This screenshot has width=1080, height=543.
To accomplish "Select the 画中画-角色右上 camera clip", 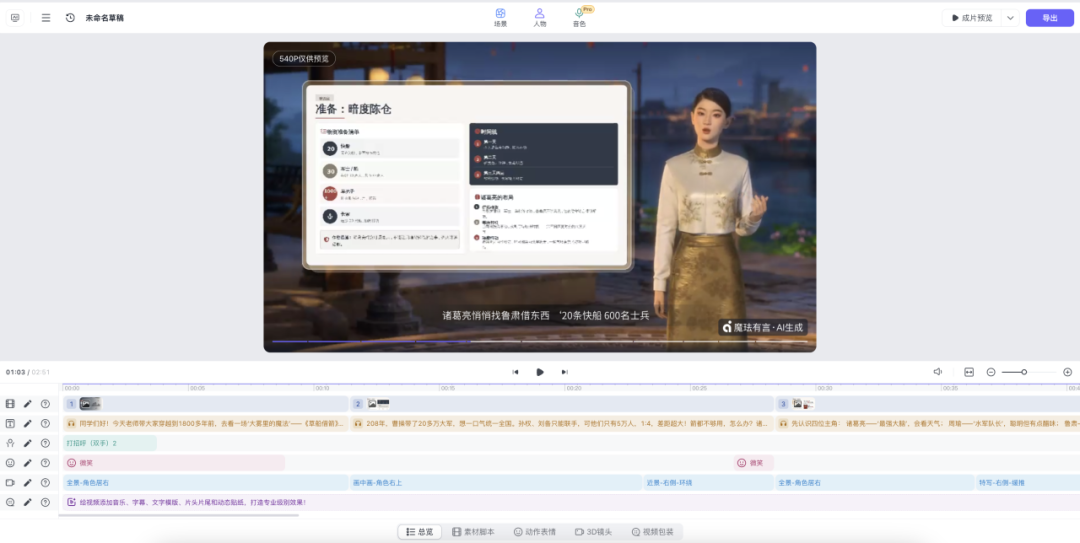I will [496, 483].
